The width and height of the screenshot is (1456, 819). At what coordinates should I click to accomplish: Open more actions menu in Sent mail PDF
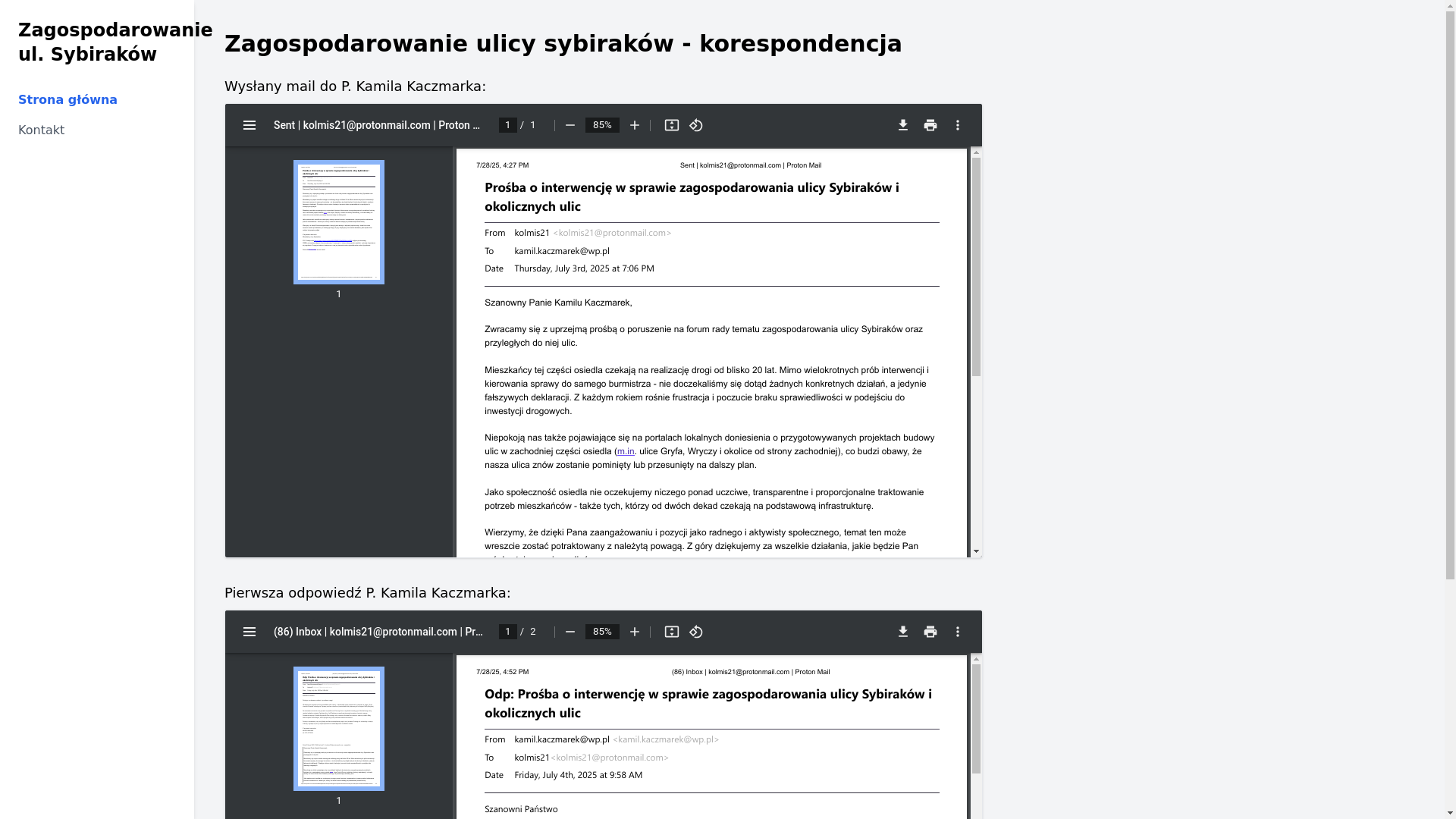tap(958, 125)
